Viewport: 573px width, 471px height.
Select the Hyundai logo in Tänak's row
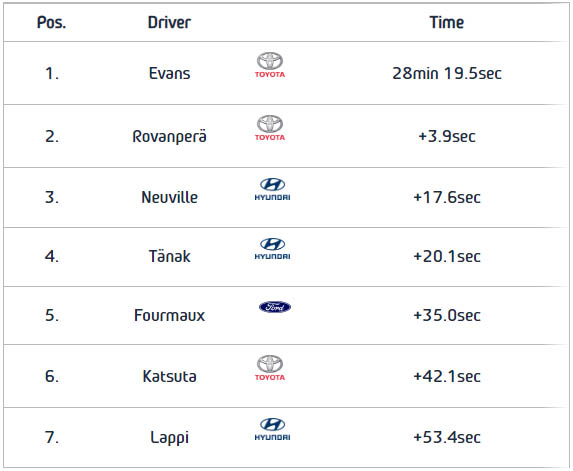(272, 249)
